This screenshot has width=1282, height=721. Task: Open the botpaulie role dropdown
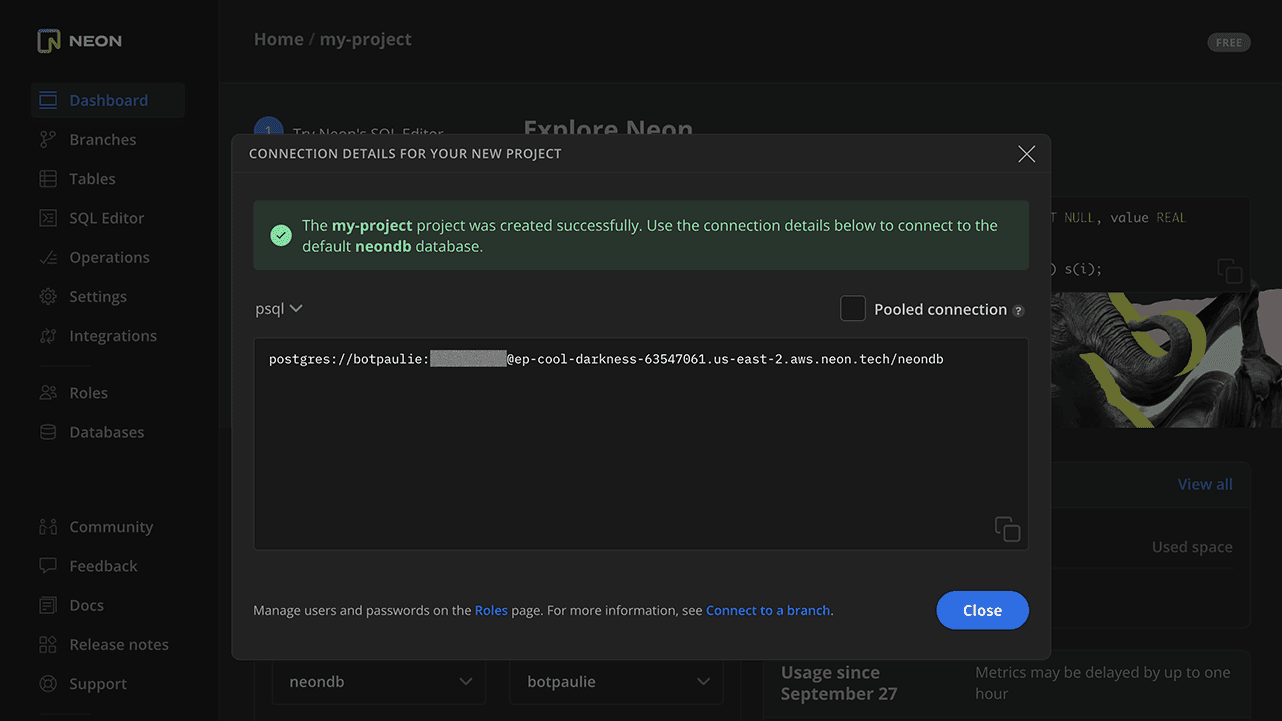click(617, 682)
